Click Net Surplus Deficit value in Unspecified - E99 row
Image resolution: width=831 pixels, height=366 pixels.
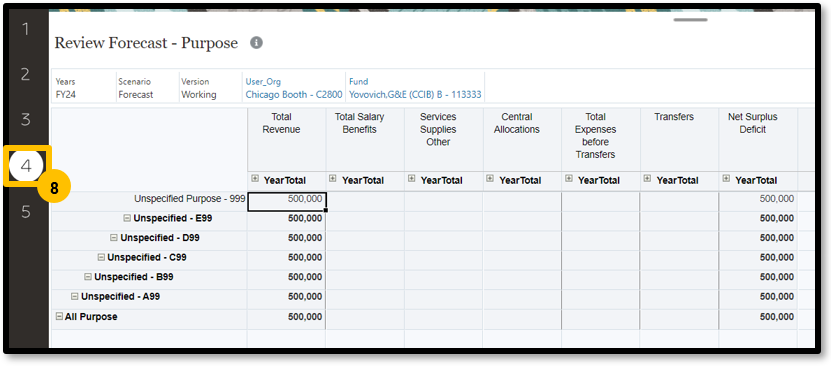(777, 218)
